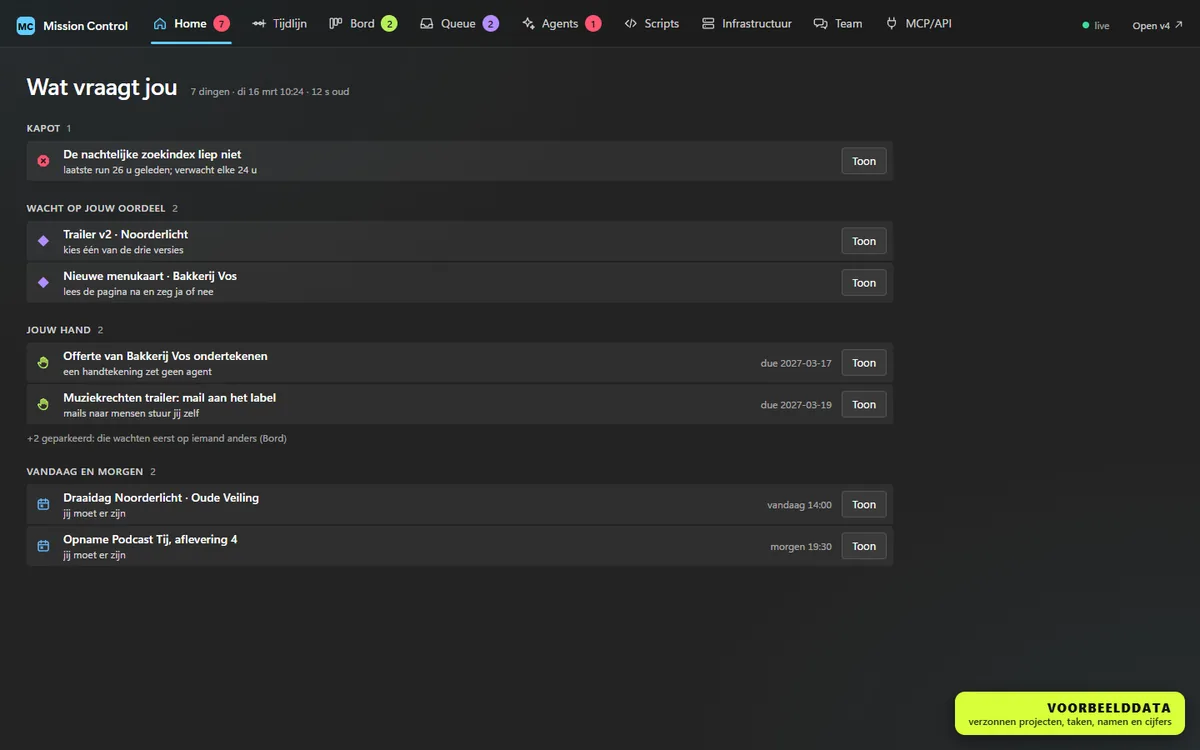Click the board icon beside Bord
Screen dimensions: 1200x750
(x=336, y=23)
